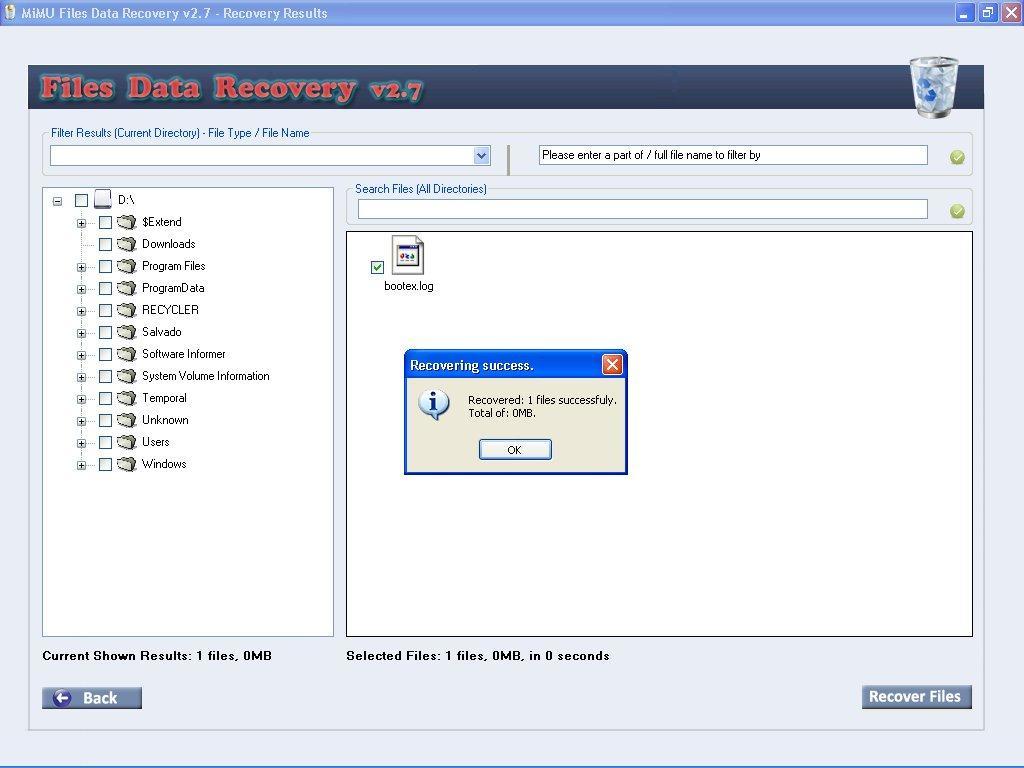1024x768 pixels.
Task: Expand the Salvado node
Action: [81, 333]
